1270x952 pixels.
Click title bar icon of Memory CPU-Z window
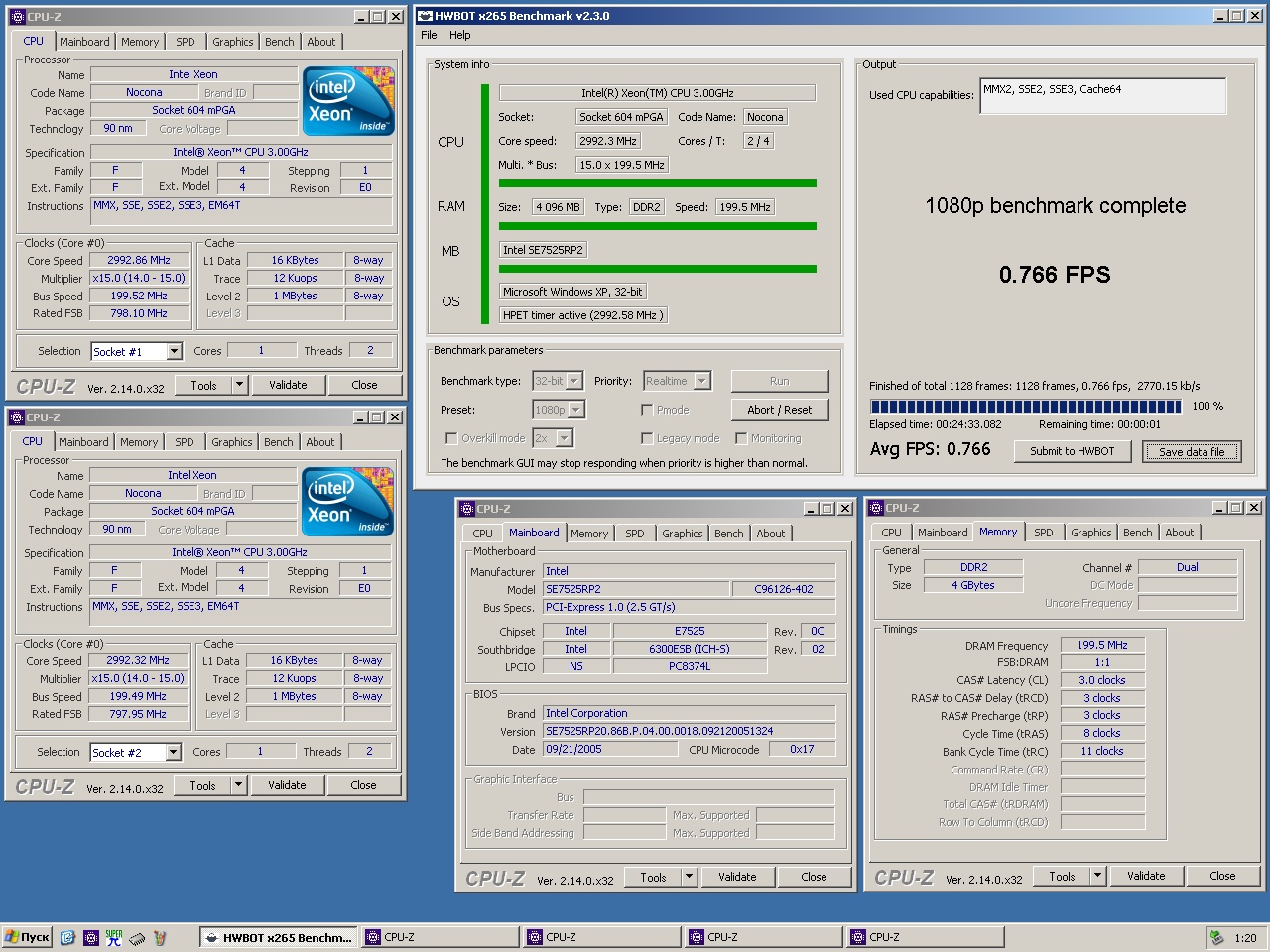coord(876,508)
